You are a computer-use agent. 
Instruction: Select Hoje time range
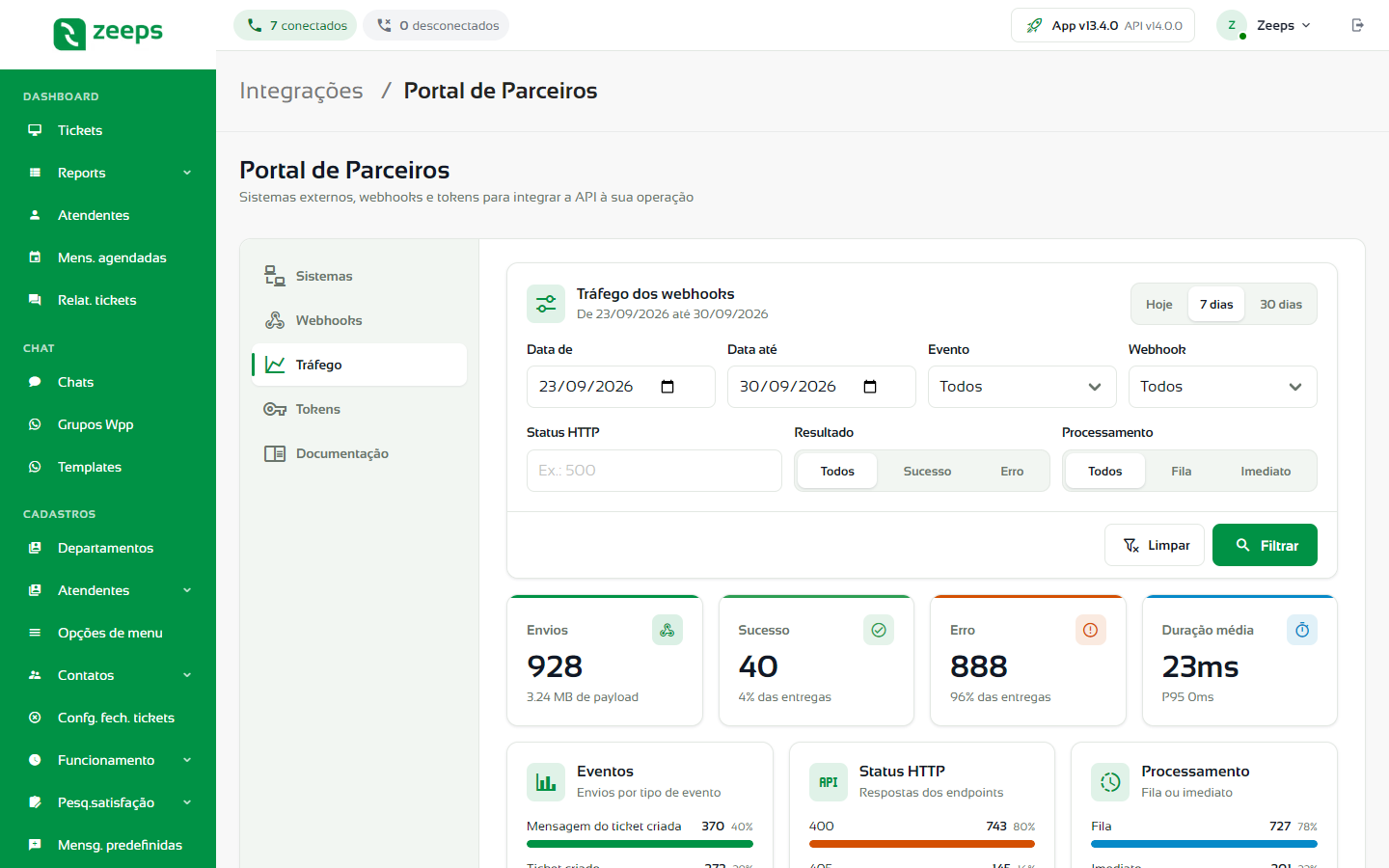pyautogui.click(x=1159, y=305)
